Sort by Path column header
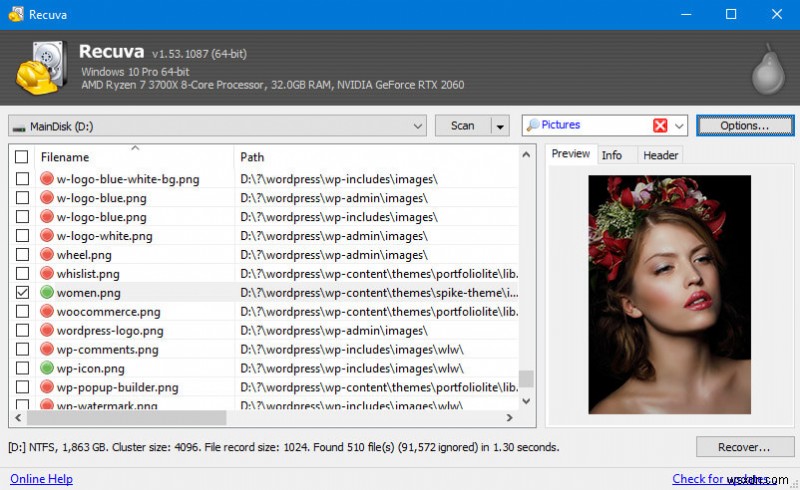Viewport: 800px width, 490px height. tap(252, 157)
